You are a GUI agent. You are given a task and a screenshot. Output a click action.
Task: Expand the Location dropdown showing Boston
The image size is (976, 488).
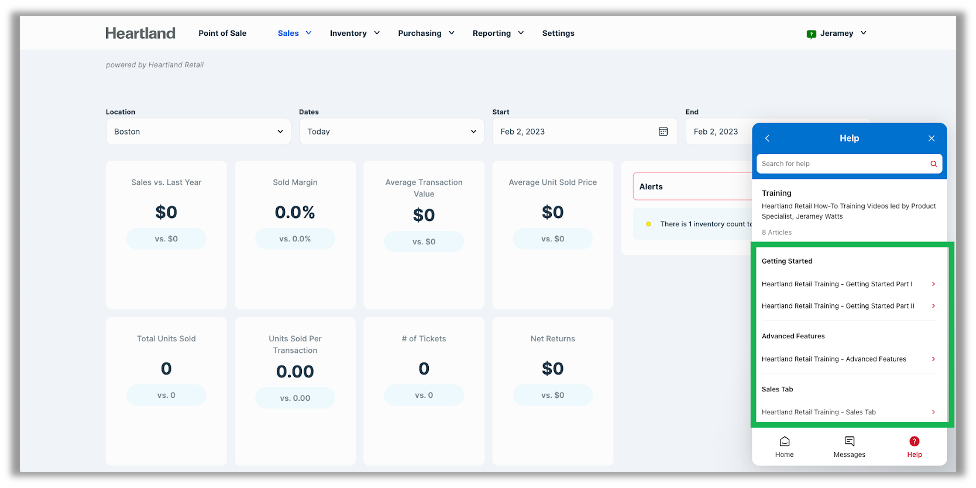click(197, 131)
